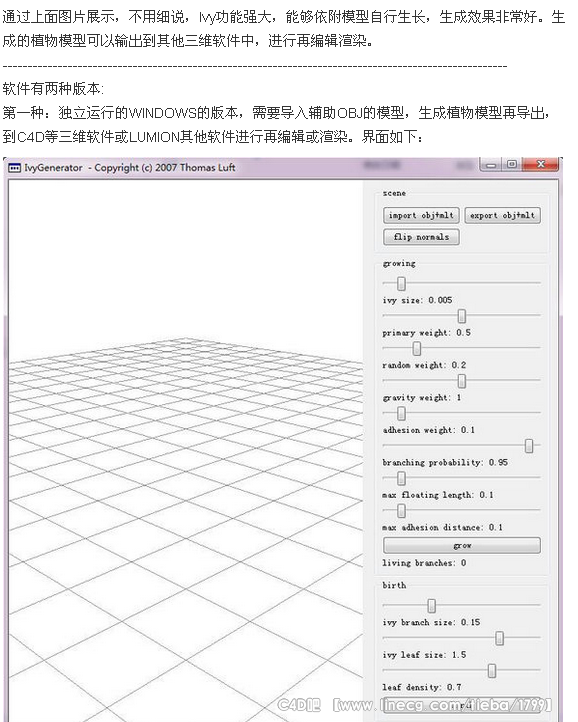Click the 'living branches: 0' text

tap(424, 563)
